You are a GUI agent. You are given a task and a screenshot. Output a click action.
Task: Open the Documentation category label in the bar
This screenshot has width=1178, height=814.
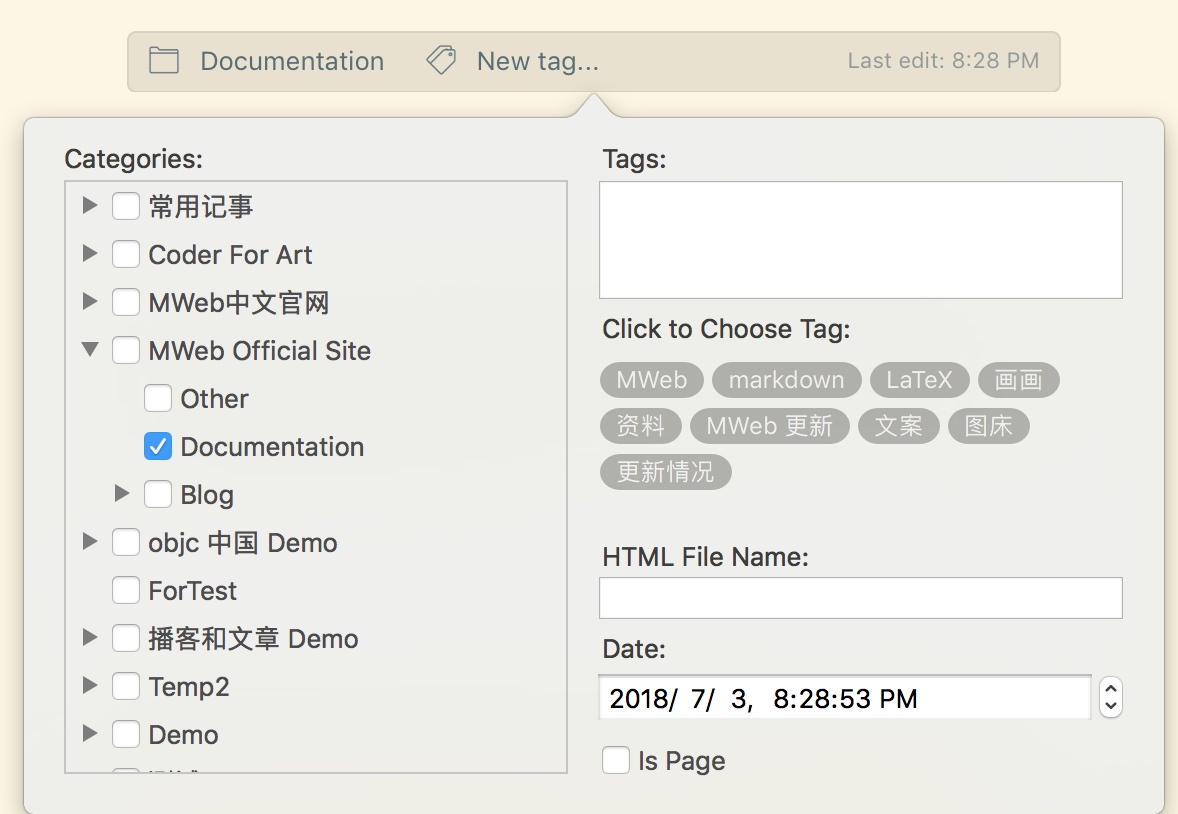click(x=292, y=61)
